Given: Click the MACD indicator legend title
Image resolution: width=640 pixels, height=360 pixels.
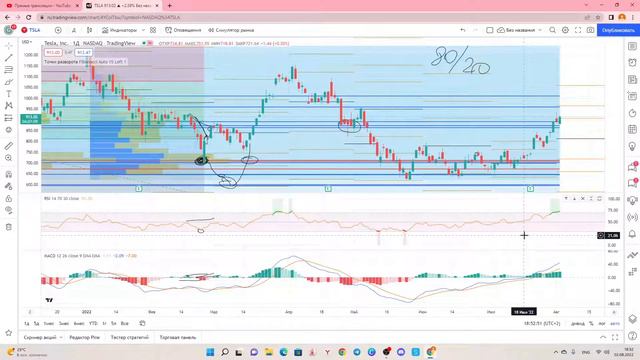Looking at the screenshot, I should pos(72,256).
